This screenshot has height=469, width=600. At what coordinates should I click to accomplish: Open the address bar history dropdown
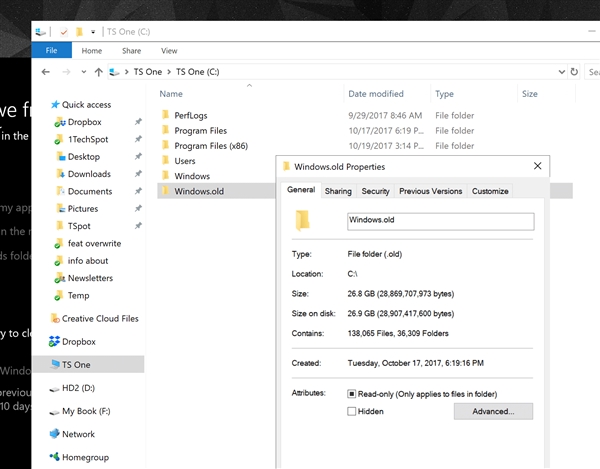[x=559, y=72]
